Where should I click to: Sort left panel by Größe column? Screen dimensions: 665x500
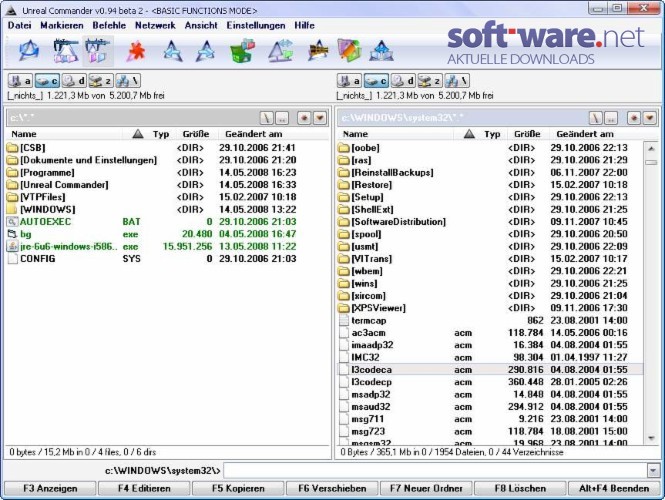196,134
